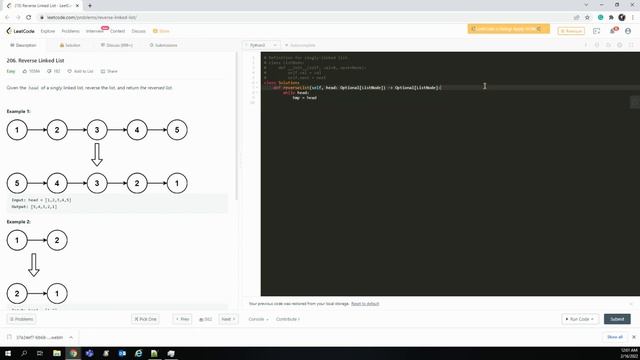The image size is (640, 360).
Task: Open the Contest nav item
Action: coord(117,31)
